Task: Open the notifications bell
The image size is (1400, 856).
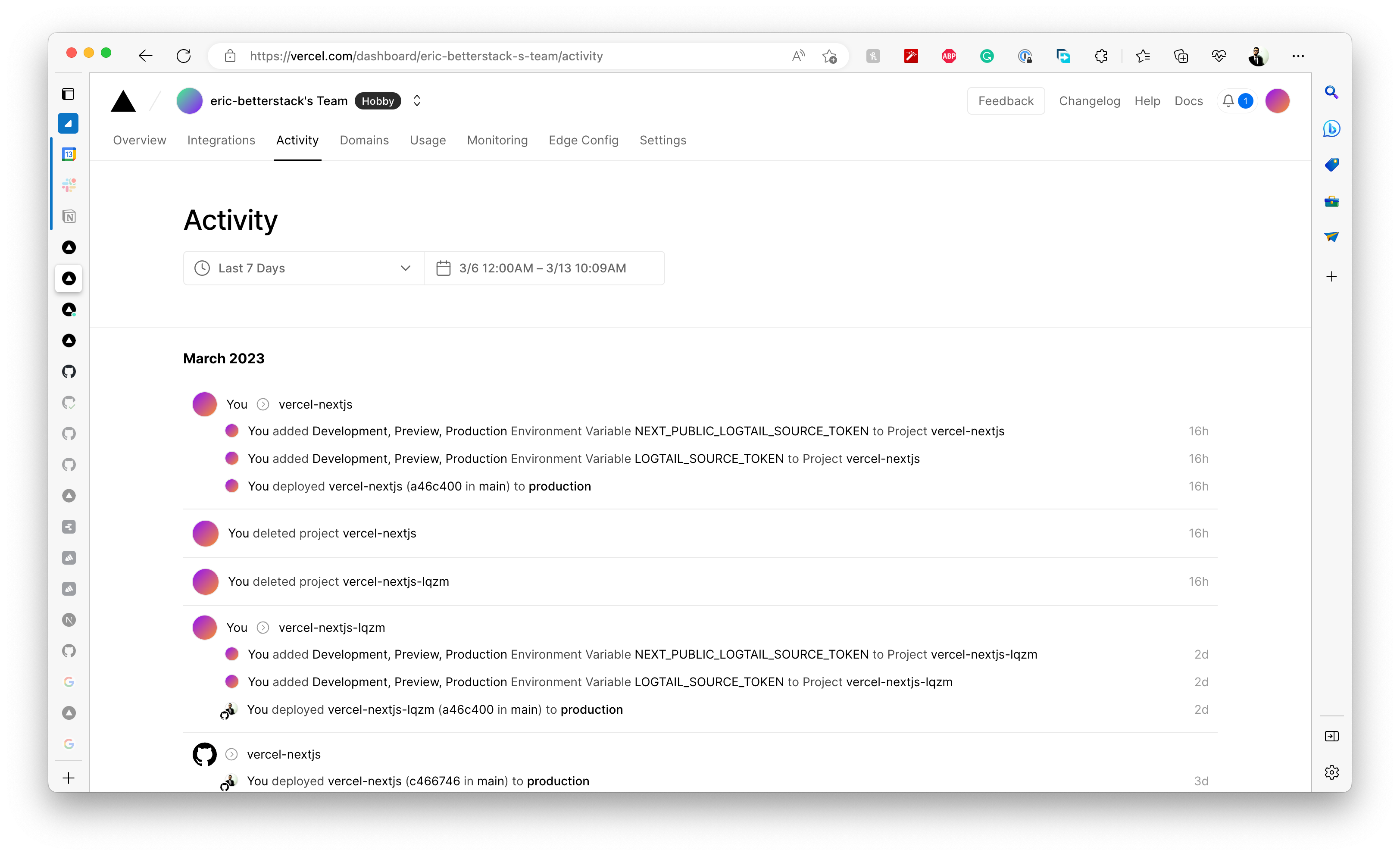Action: pyautogui.click(x=1228, y=101)
